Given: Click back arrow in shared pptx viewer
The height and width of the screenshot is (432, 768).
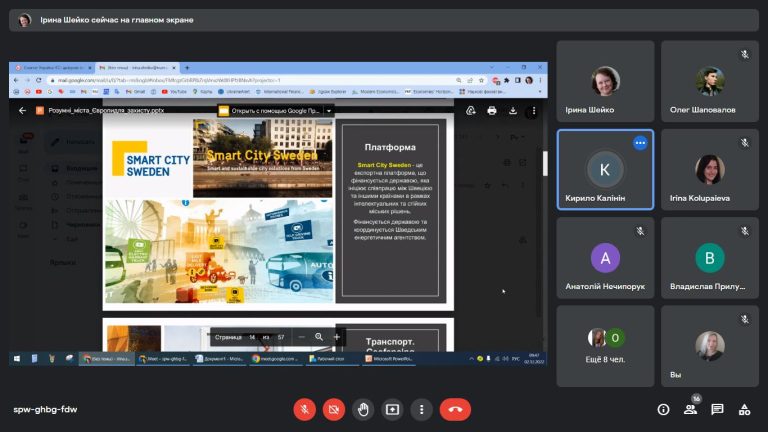Looking at the screenshot, I should coord(22,111).
